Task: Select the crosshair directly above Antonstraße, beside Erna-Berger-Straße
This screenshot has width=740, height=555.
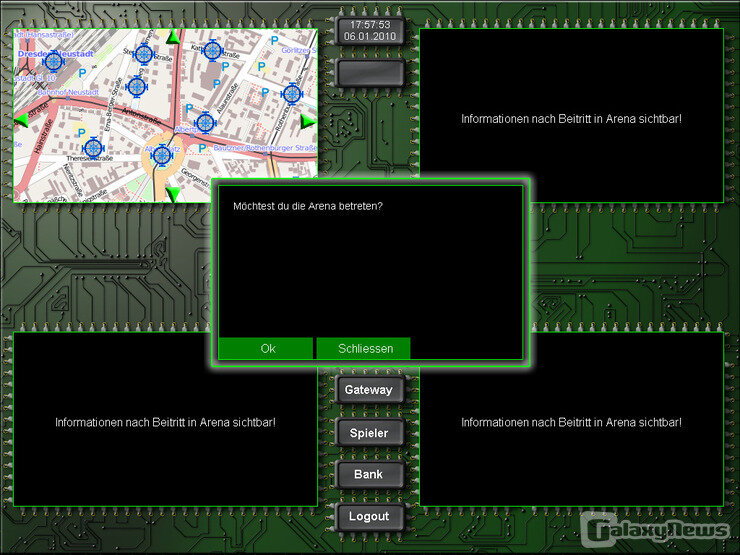Action: point(137,87)
